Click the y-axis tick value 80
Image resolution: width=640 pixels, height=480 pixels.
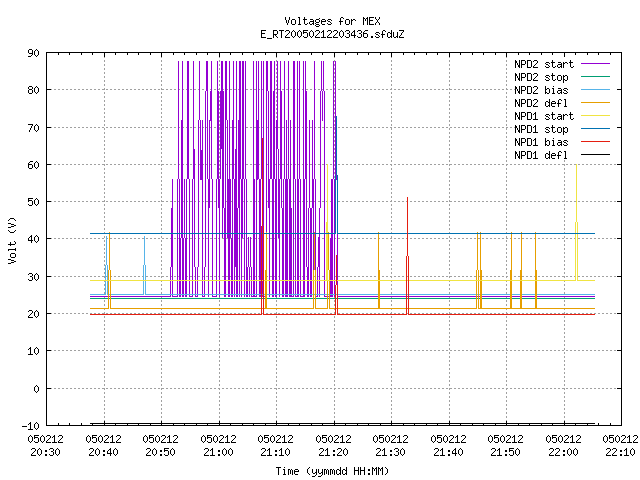point(33,90)
